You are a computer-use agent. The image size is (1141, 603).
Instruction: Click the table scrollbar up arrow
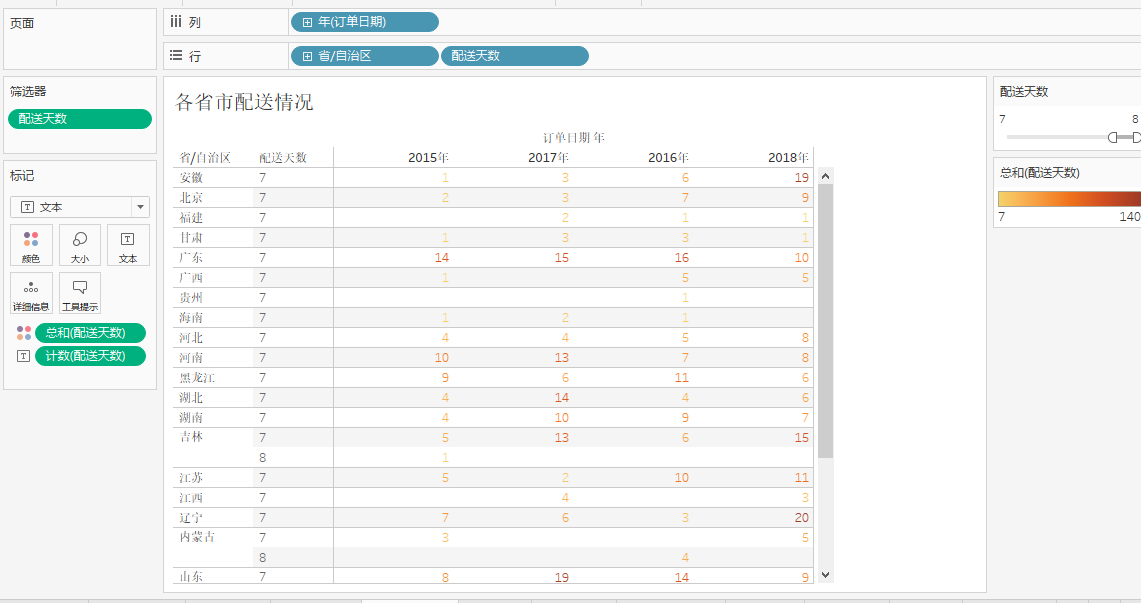pos(825,176)
